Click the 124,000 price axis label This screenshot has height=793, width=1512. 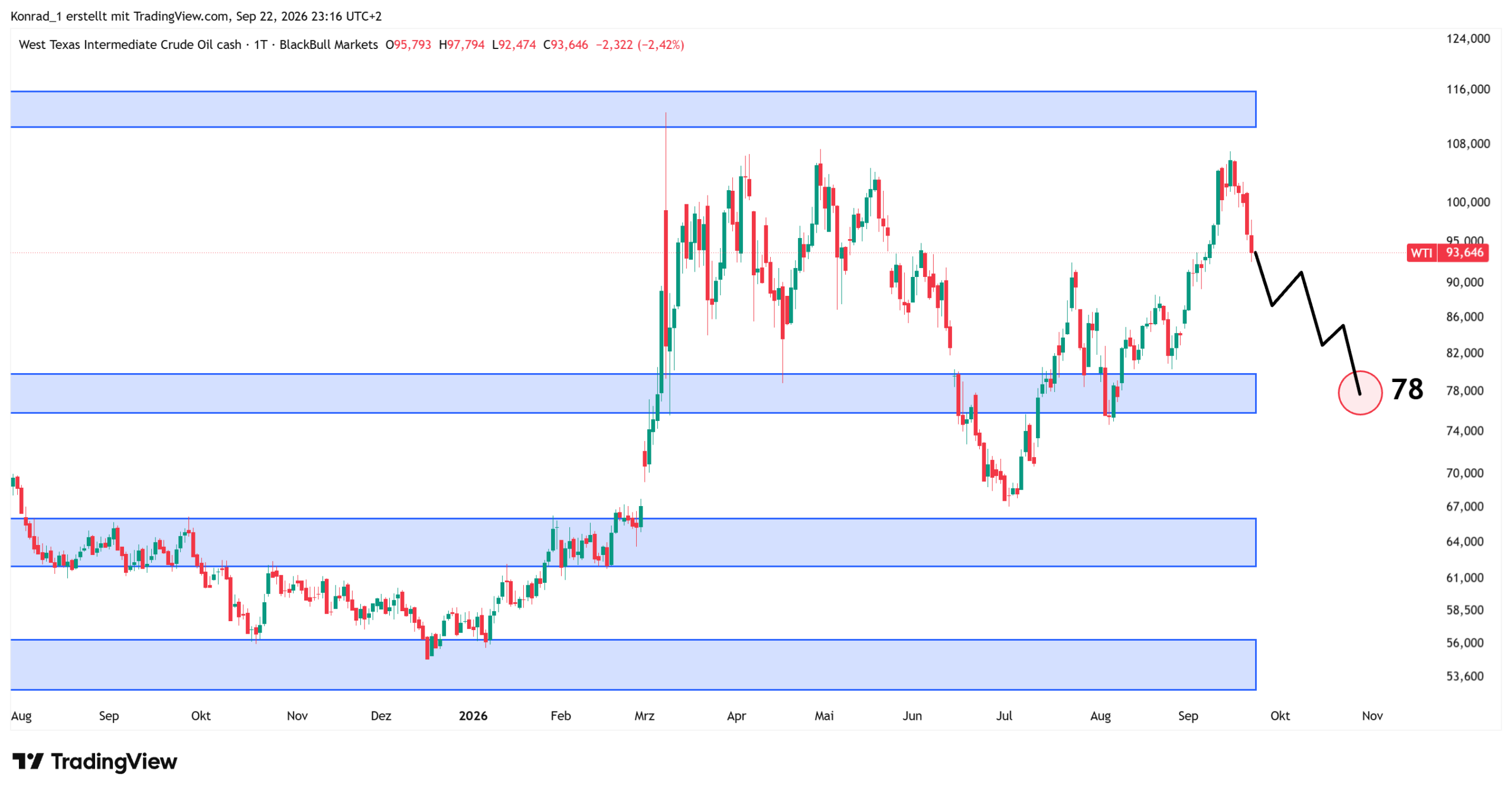(x=1468, y=38)
